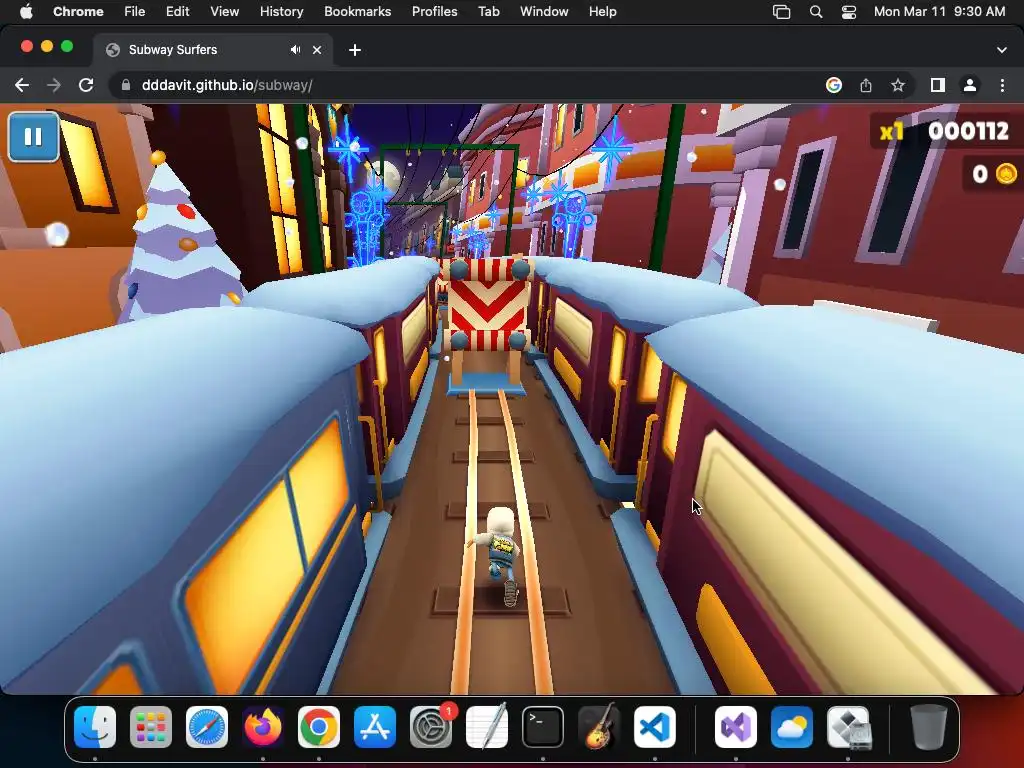1024x768 pixels.
Task: Open the View menu
Action: [x=224, y=11]
